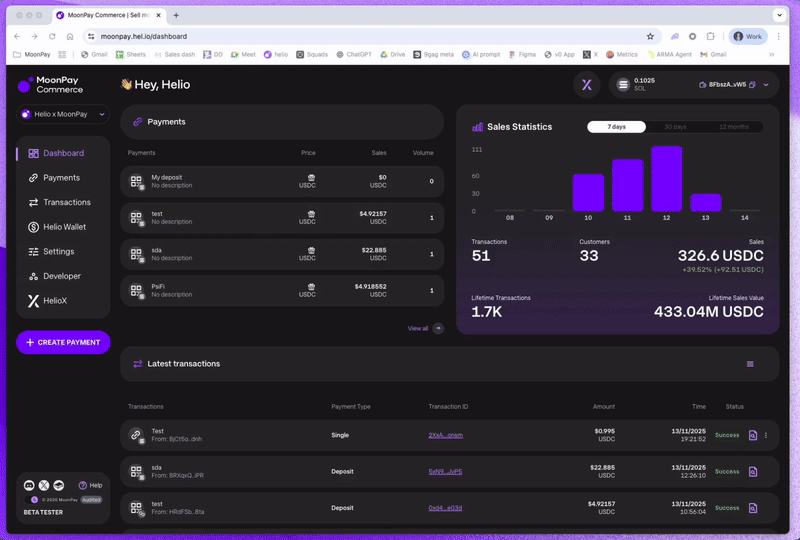Click the CREATE PAYMENT button

[63, 342]
